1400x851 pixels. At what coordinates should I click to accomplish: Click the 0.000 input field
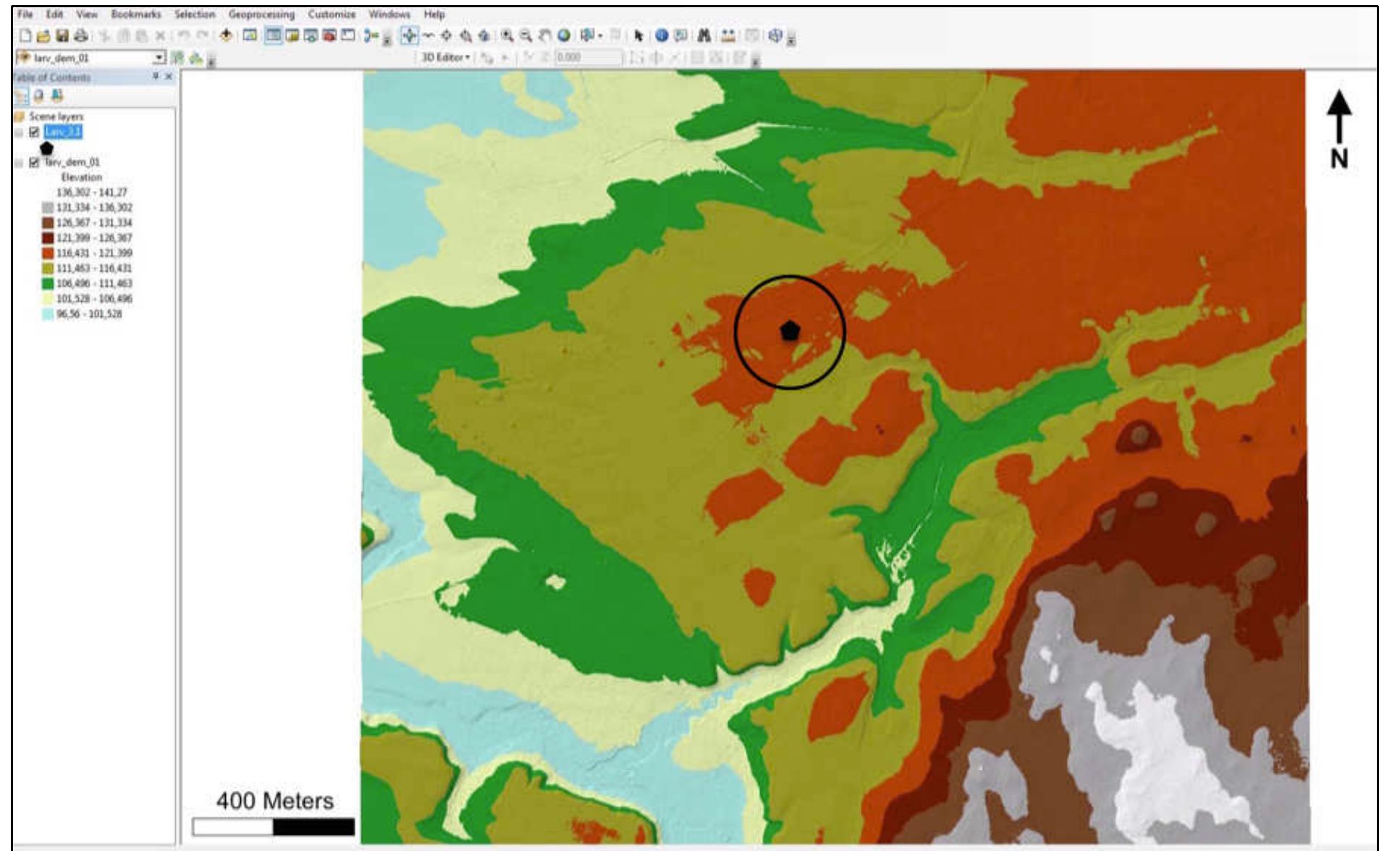point(587,57)
